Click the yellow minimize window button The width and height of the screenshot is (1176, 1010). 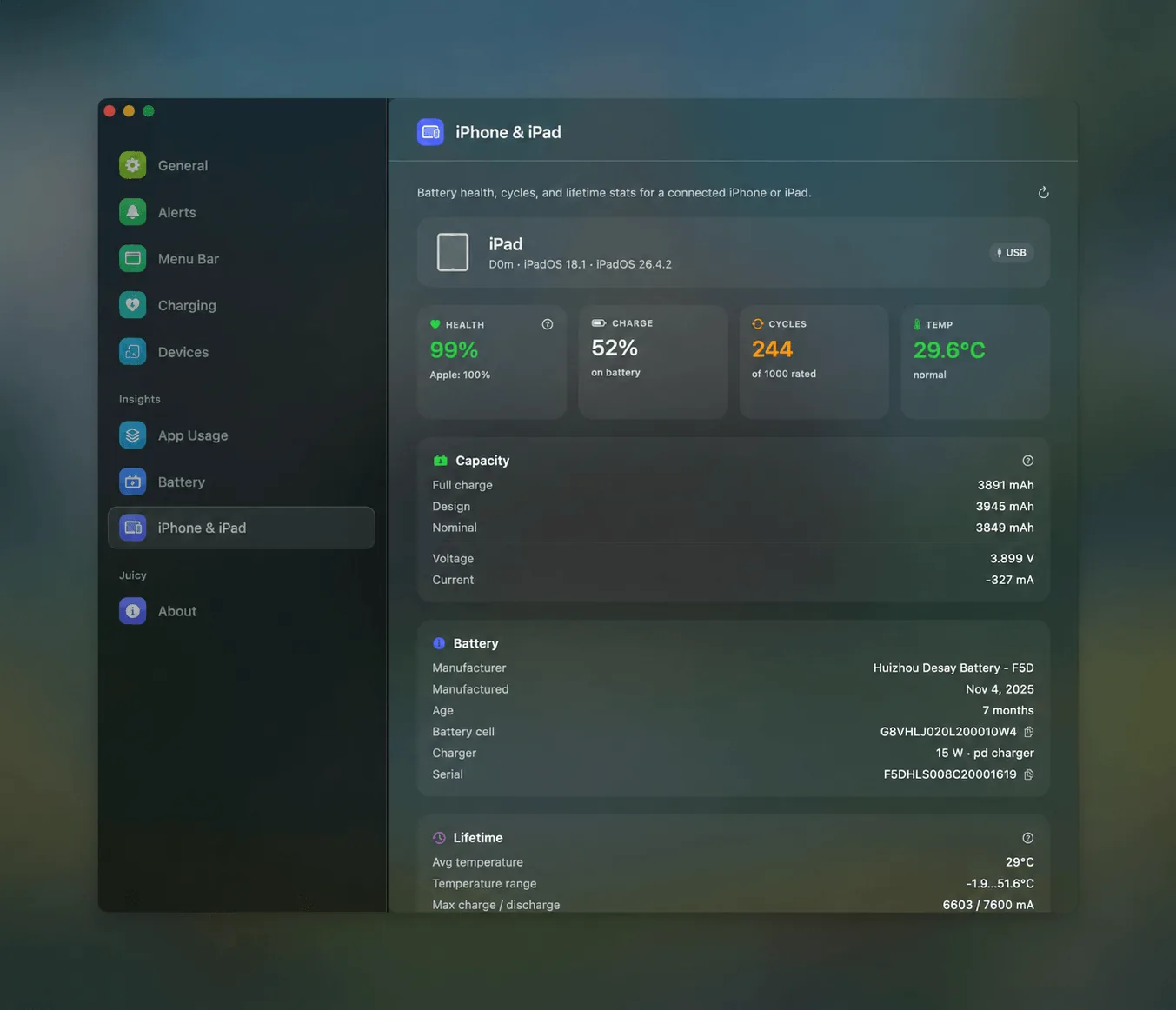pos(129,110)
